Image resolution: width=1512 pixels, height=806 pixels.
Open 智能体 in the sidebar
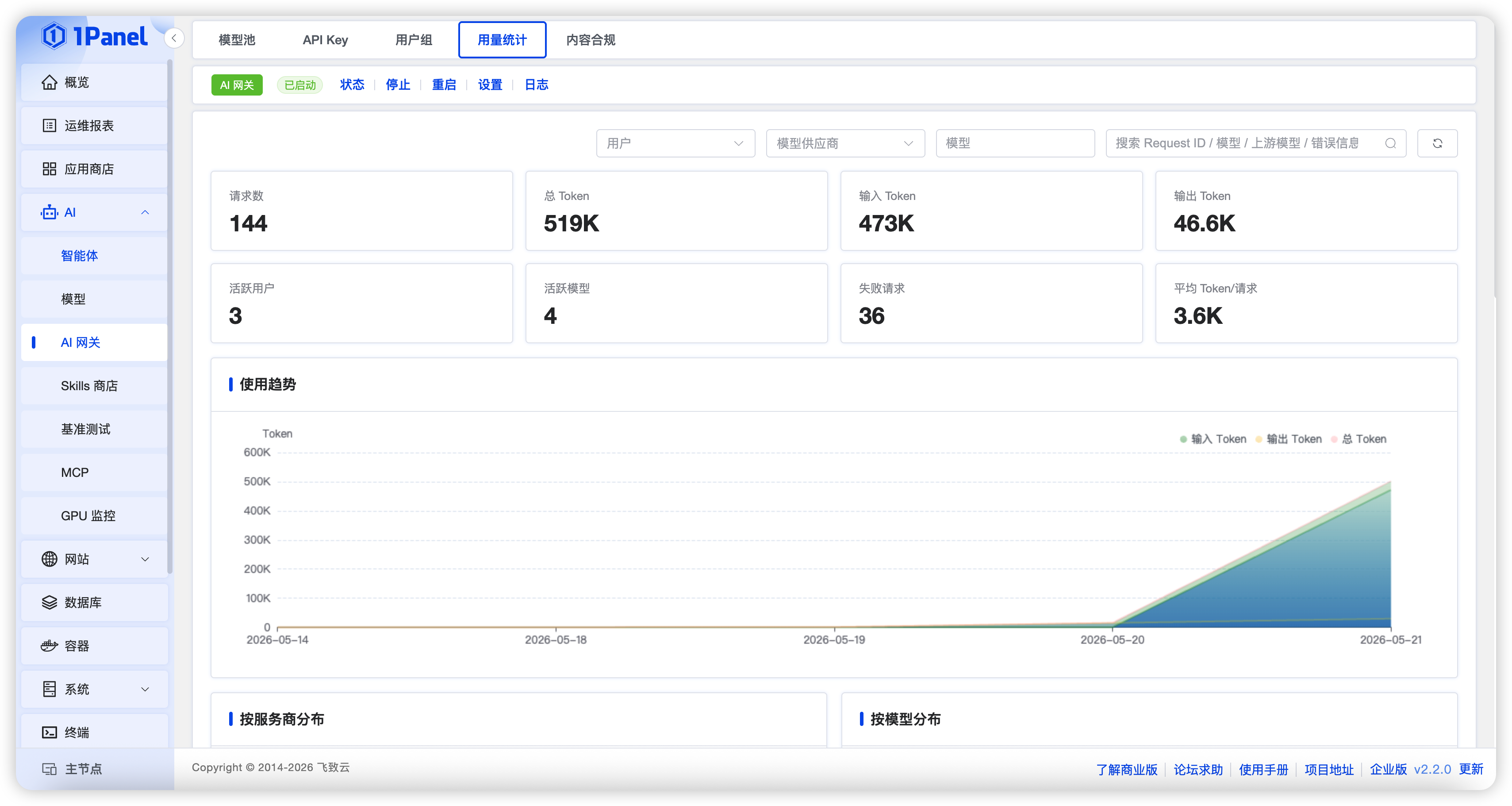click(x=94, y=256)
